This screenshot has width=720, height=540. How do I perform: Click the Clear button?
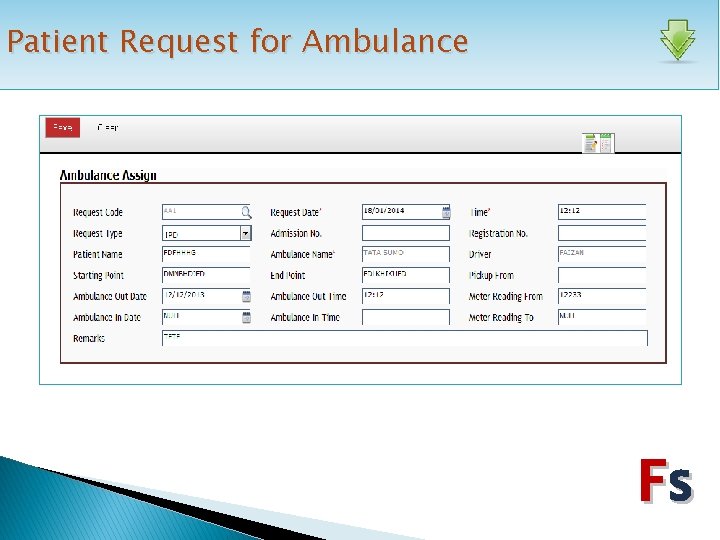click(x=108, y=127)
